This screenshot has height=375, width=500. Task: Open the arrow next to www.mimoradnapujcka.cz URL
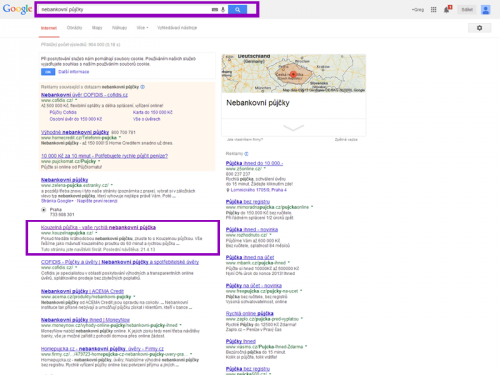312,207
